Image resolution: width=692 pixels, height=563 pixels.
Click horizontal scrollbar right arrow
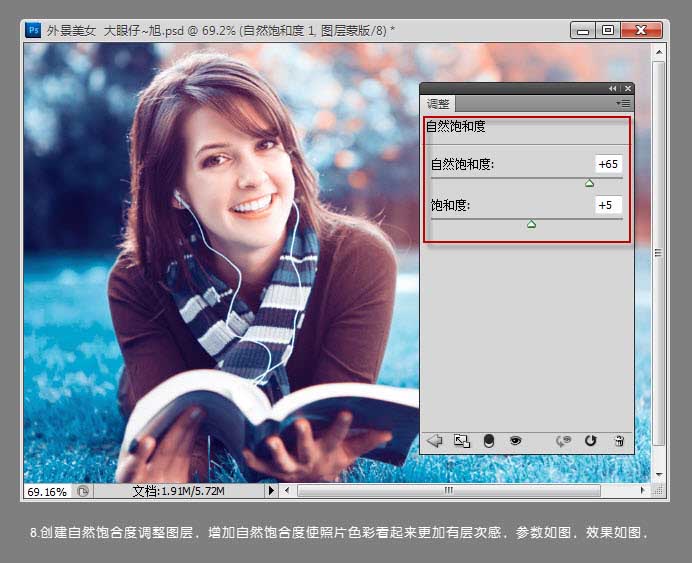tap(643, 490)
